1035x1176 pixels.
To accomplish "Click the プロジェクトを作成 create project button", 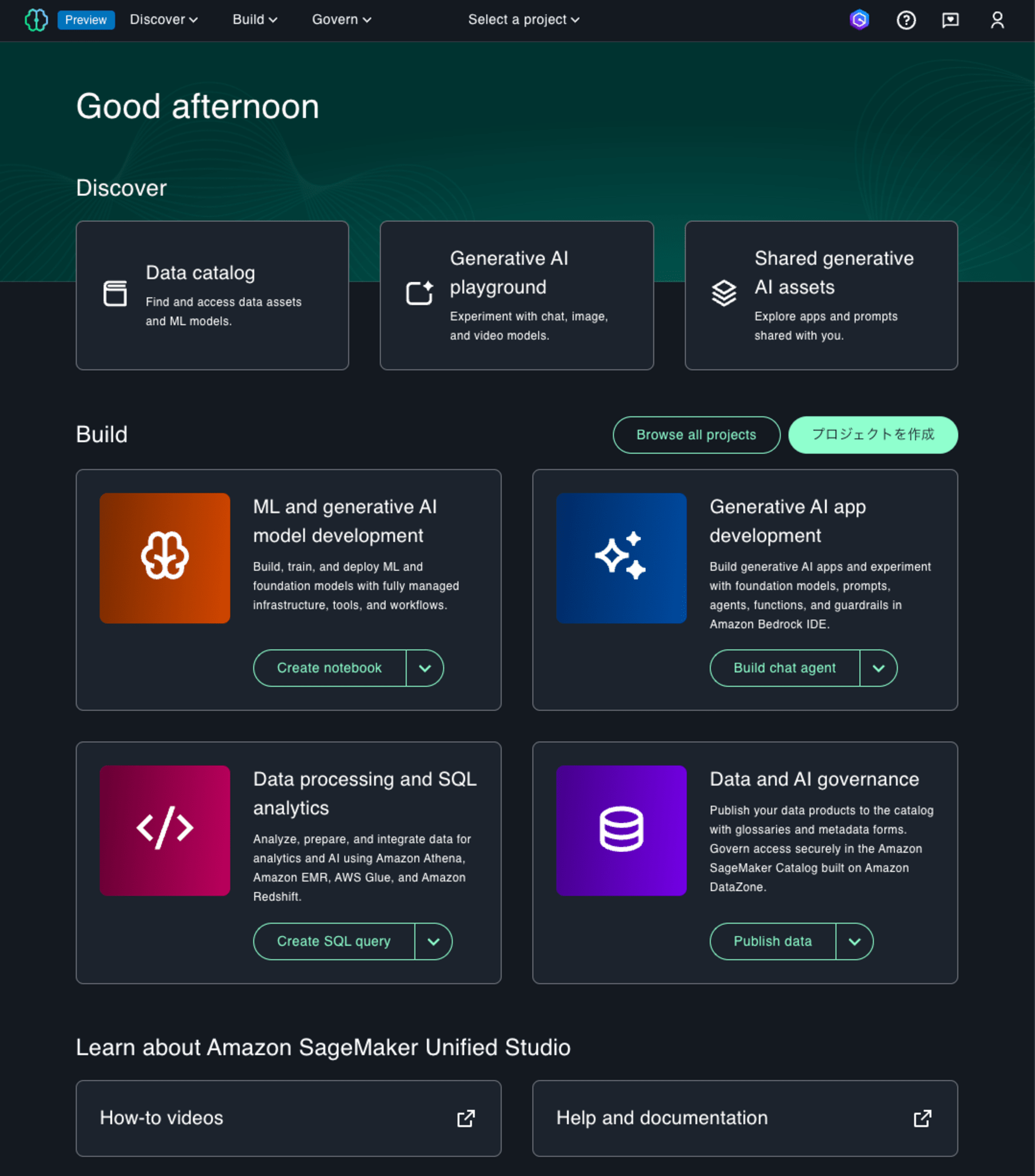I will [873, 435].
